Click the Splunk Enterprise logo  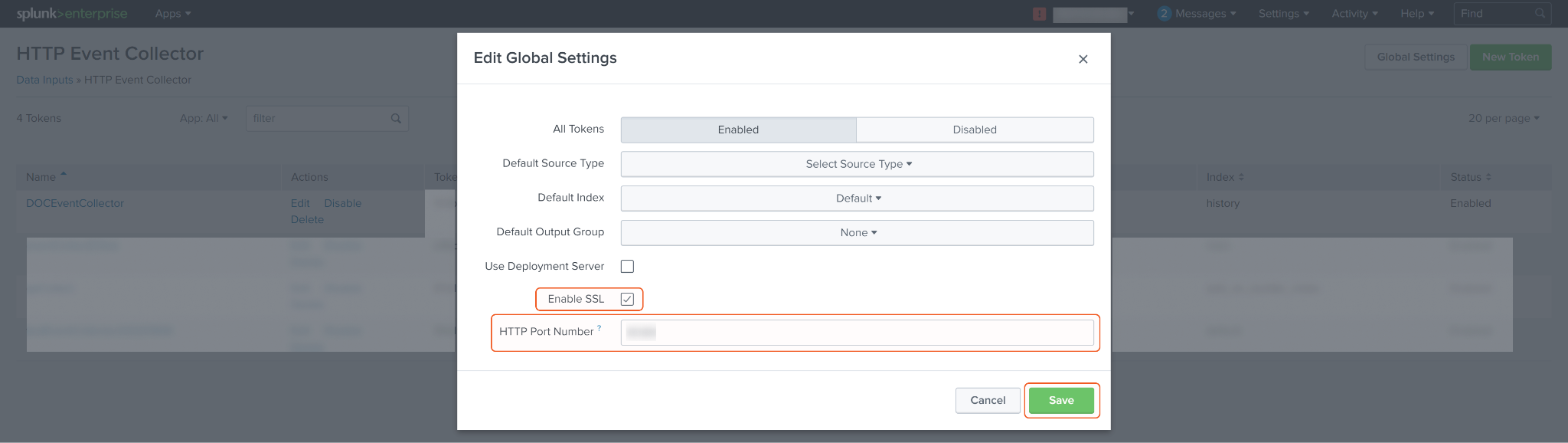[x=72, y=14]
